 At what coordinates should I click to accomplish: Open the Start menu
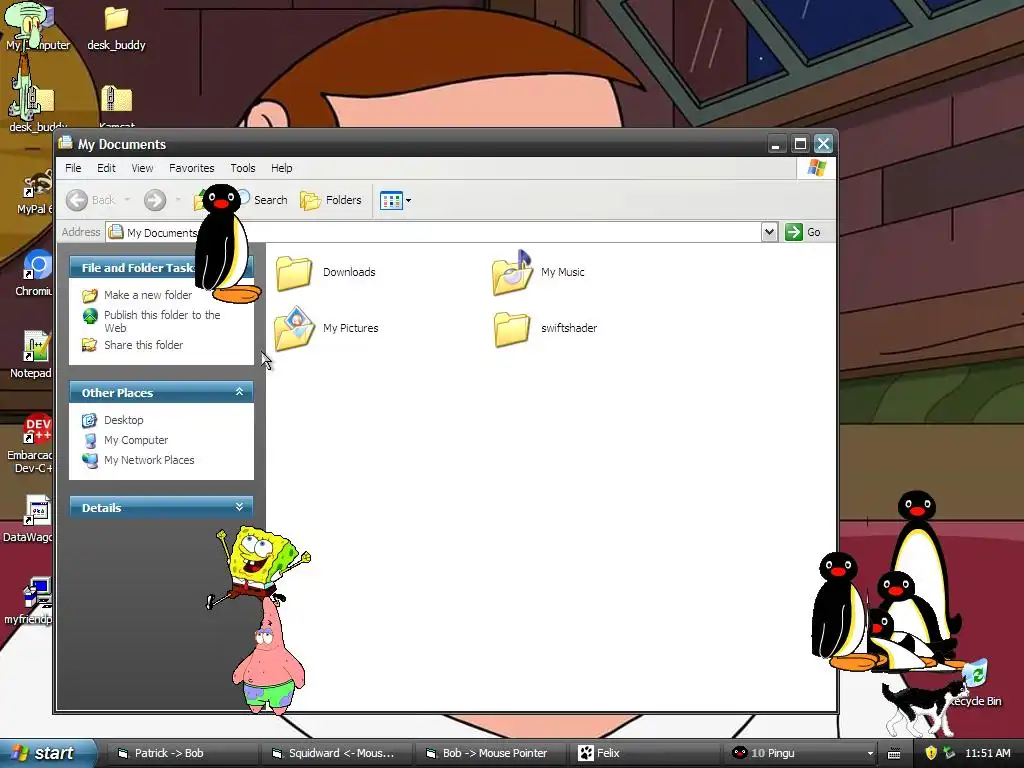click(x=47, y=753)
